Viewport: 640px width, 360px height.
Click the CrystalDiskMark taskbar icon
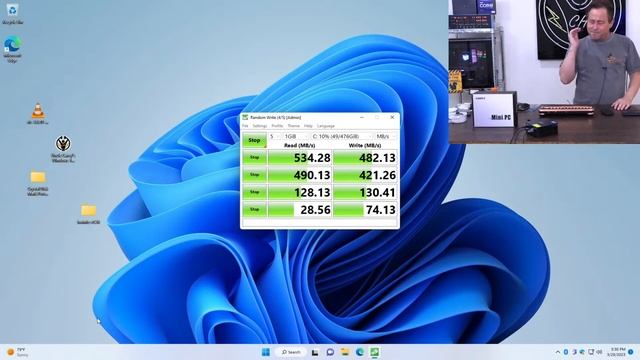375,352
